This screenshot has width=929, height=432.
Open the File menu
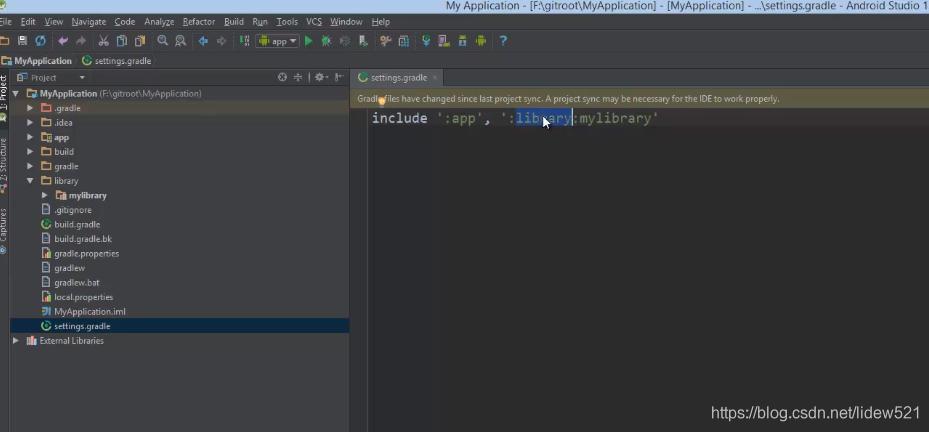coord(5,21)
